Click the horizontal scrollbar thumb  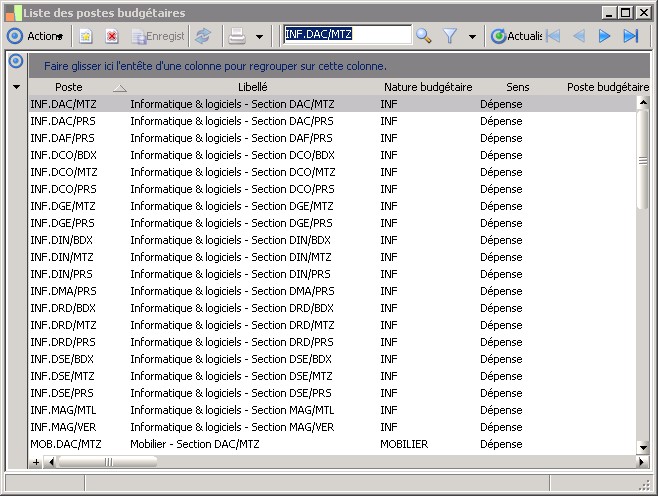point(108,462)
